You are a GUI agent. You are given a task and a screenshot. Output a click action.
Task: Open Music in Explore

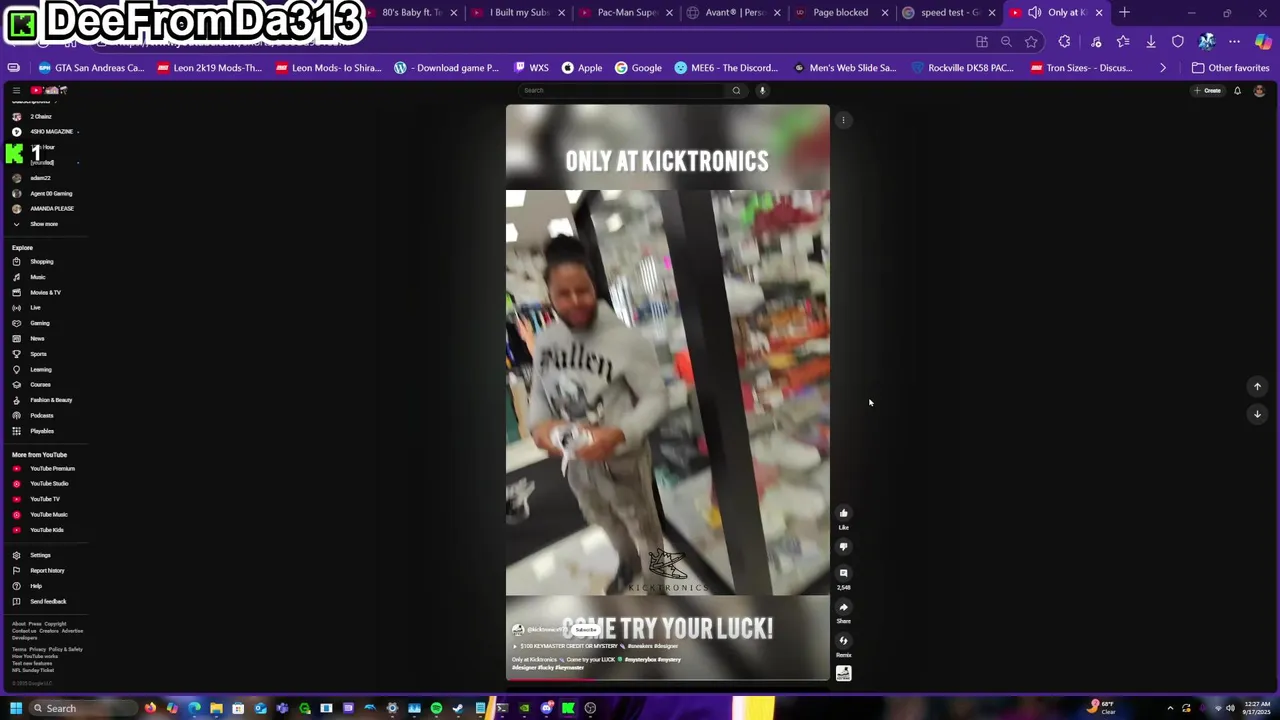click(x=40, y=277)
